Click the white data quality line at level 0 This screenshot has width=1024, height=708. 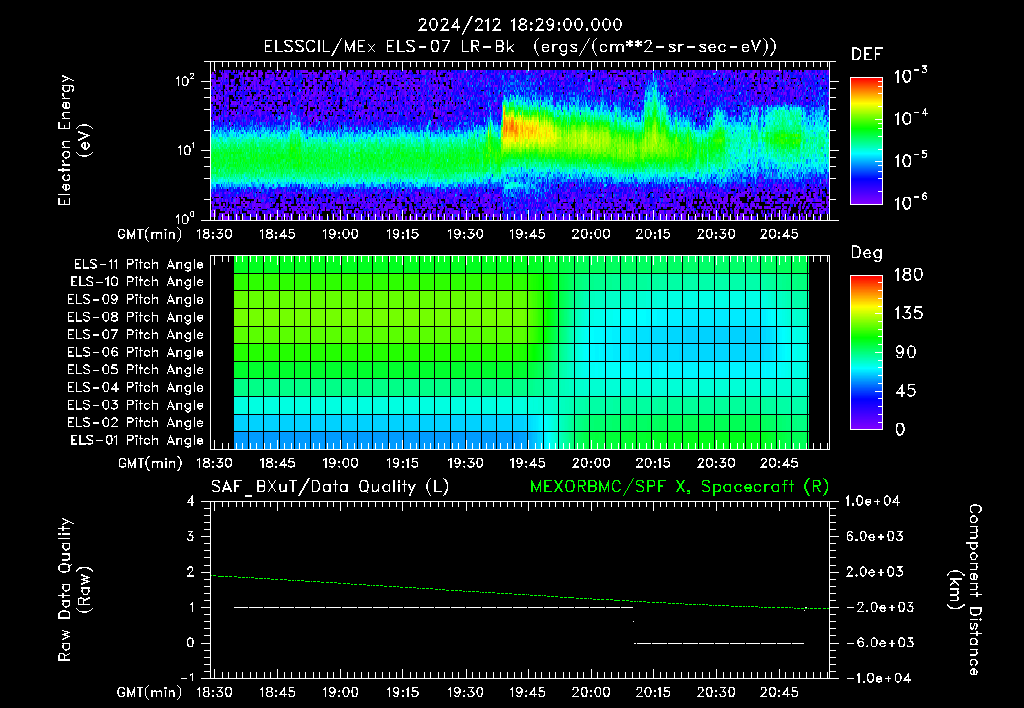tap(719, 643)
